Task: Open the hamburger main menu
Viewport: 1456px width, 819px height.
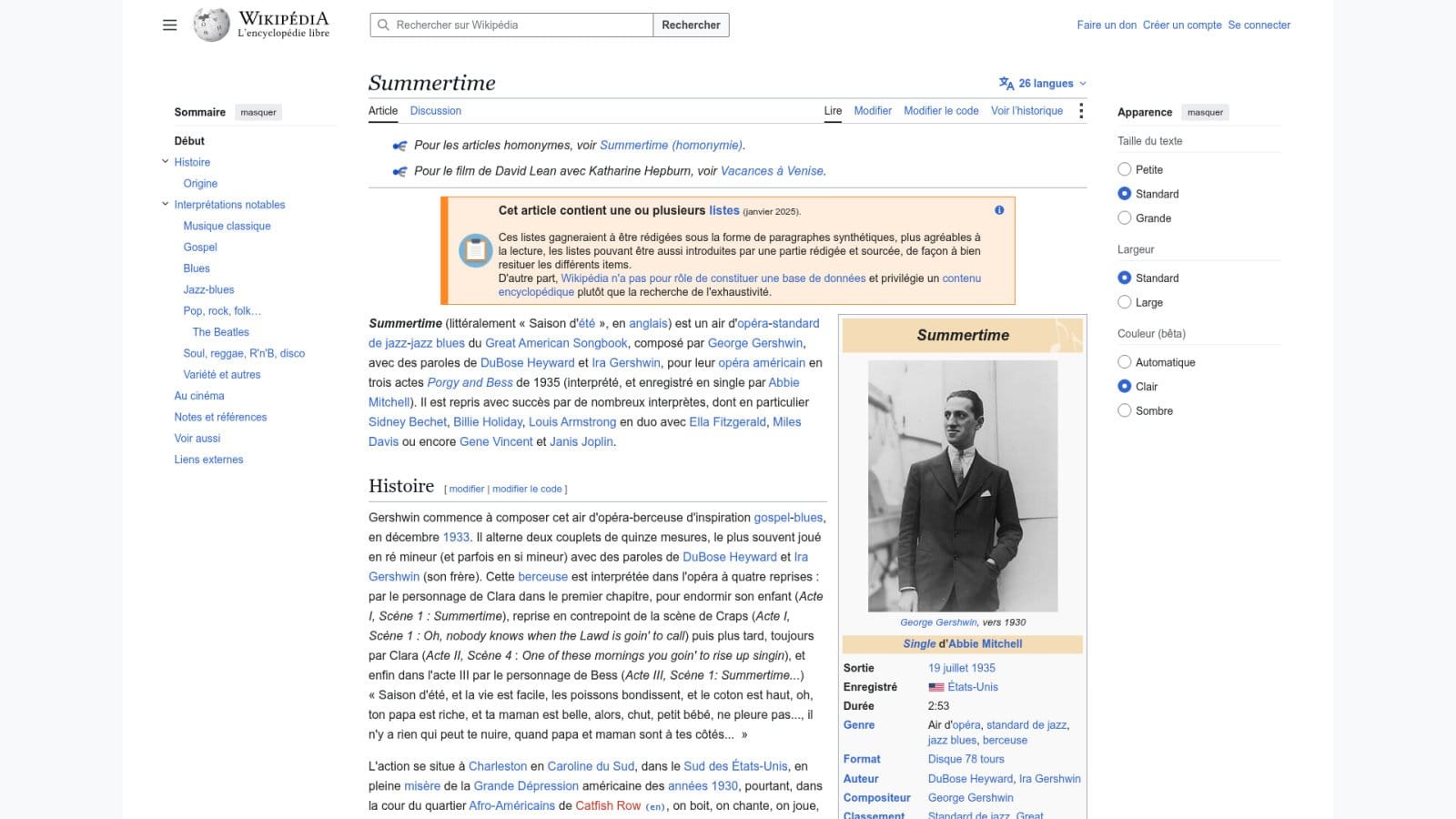Action: (x=169, y=25)
